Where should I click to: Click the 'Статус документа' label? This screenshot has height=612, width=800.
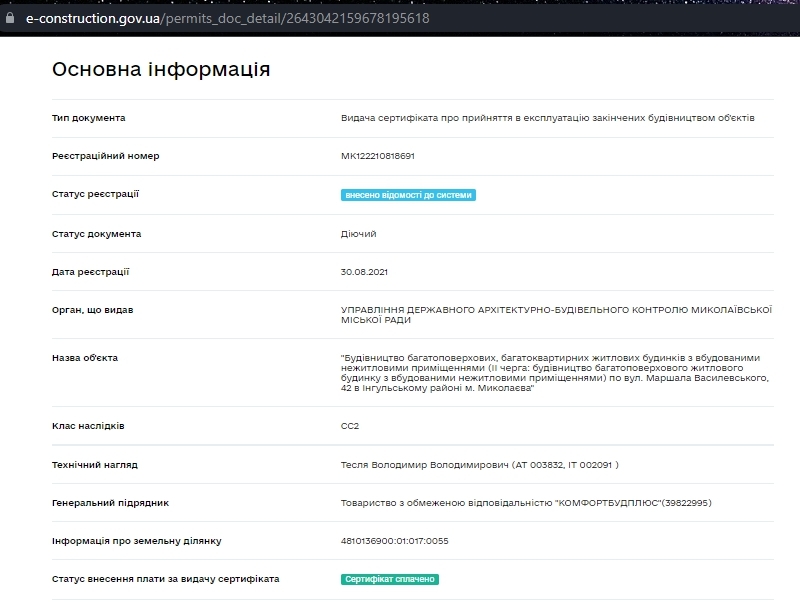coord(96,234)
